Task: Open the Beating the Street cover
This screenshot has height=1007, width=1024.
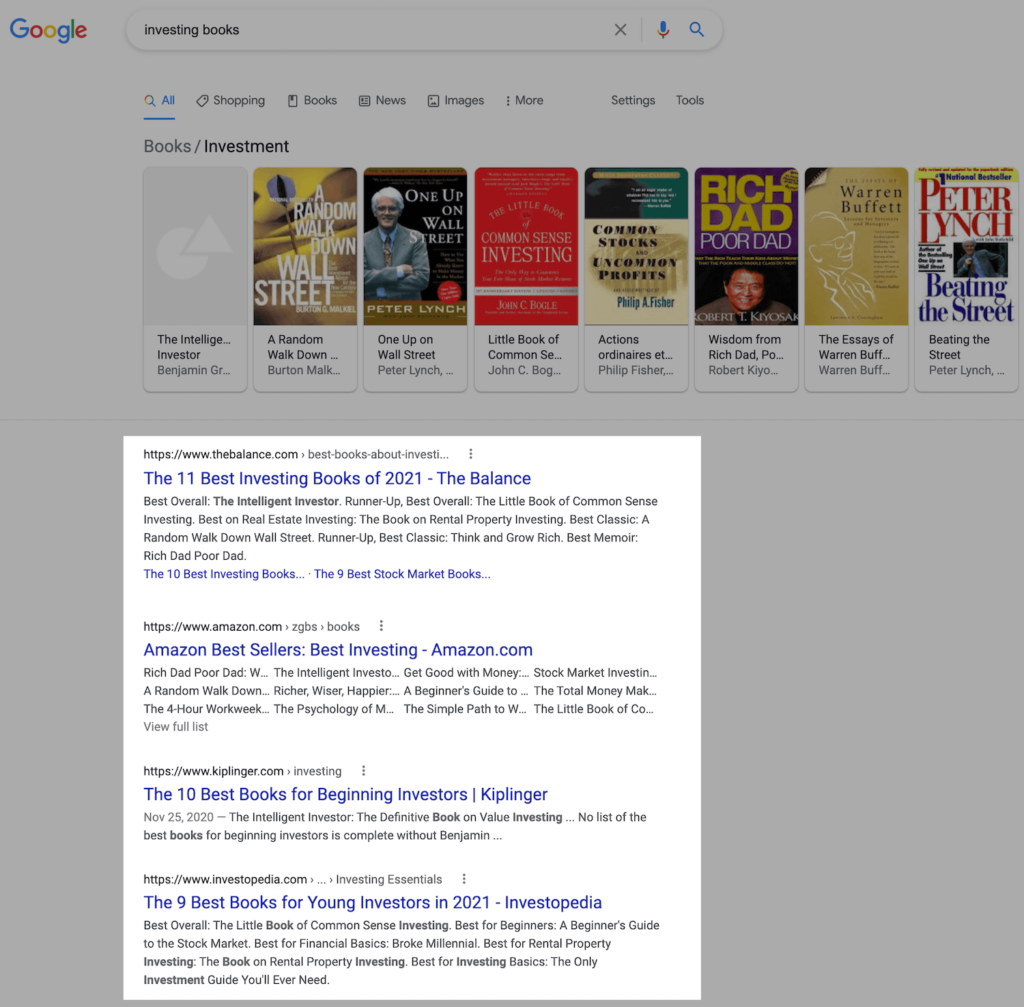Action: tap(967, 246)
